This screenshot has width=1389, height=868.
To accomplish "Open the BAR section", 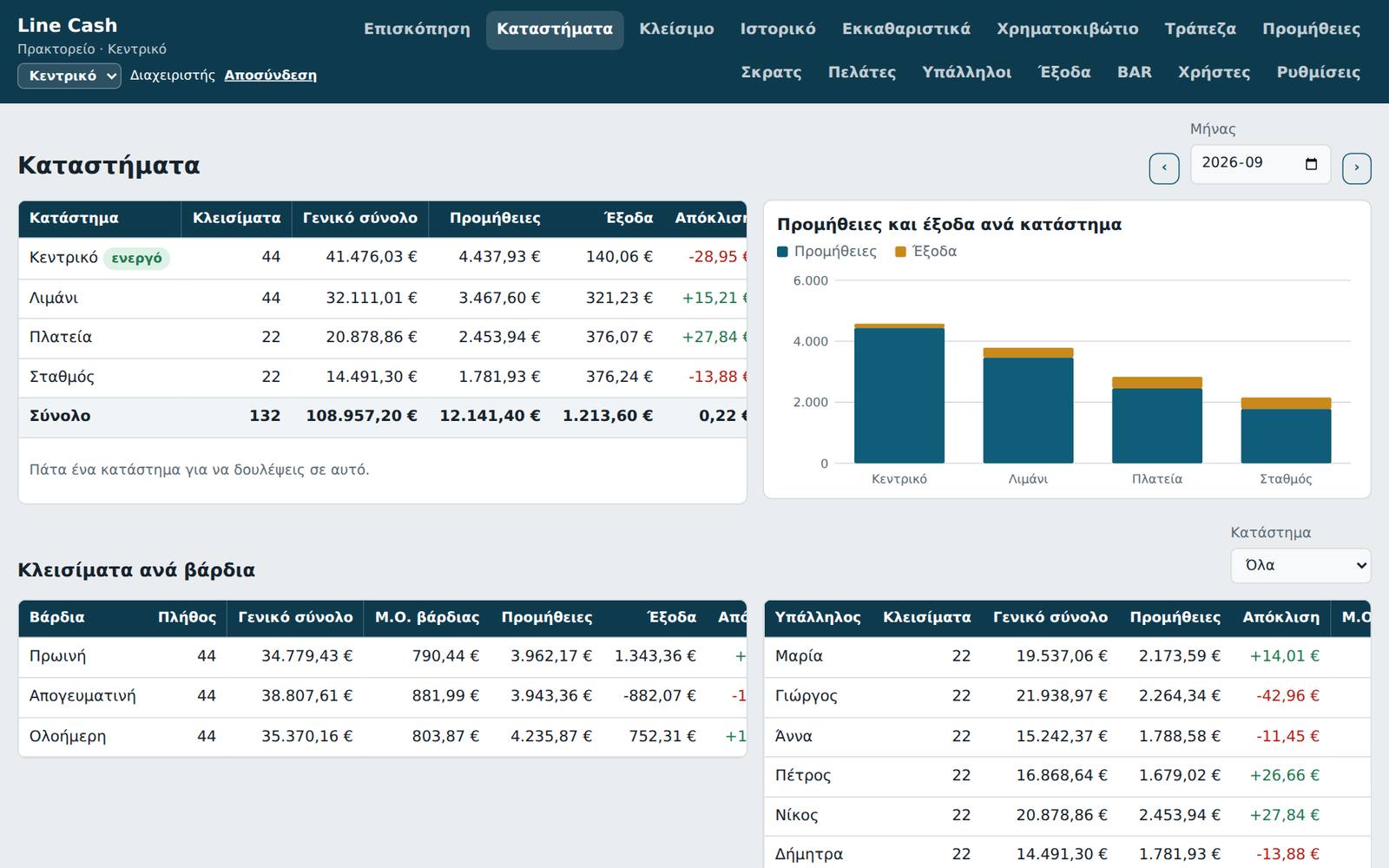I will (1135, 73).
